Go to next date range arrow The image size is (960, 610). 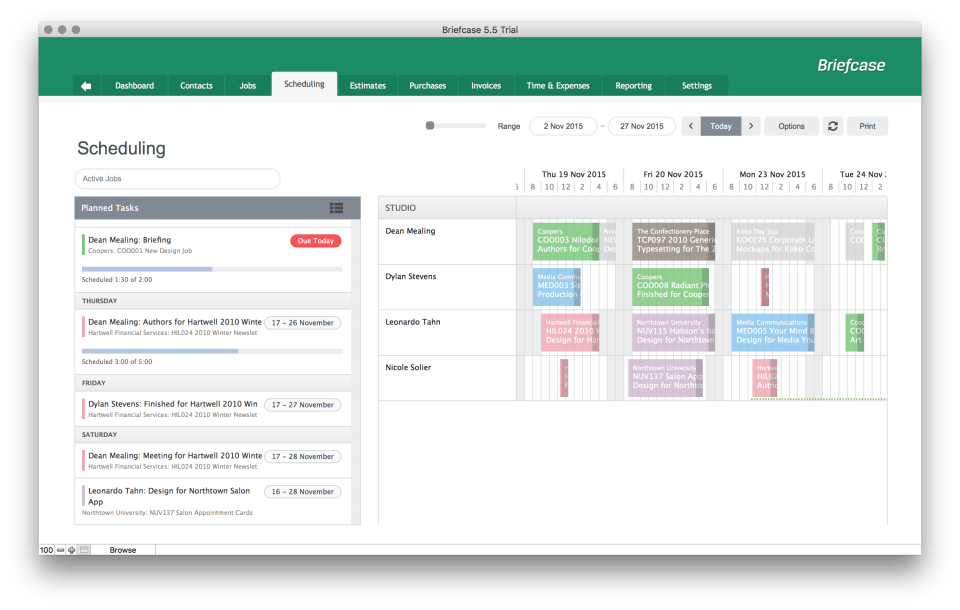click(x=751, y=126)
